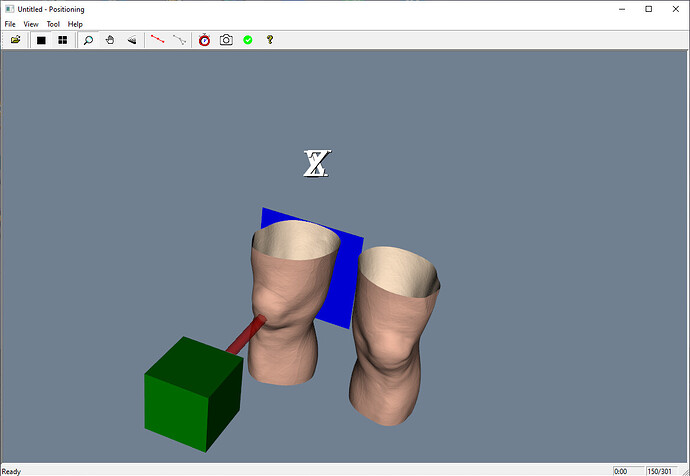The image size is (690, 476).
Task: Select the hand pan tool
Action: (x=110, y=40)
